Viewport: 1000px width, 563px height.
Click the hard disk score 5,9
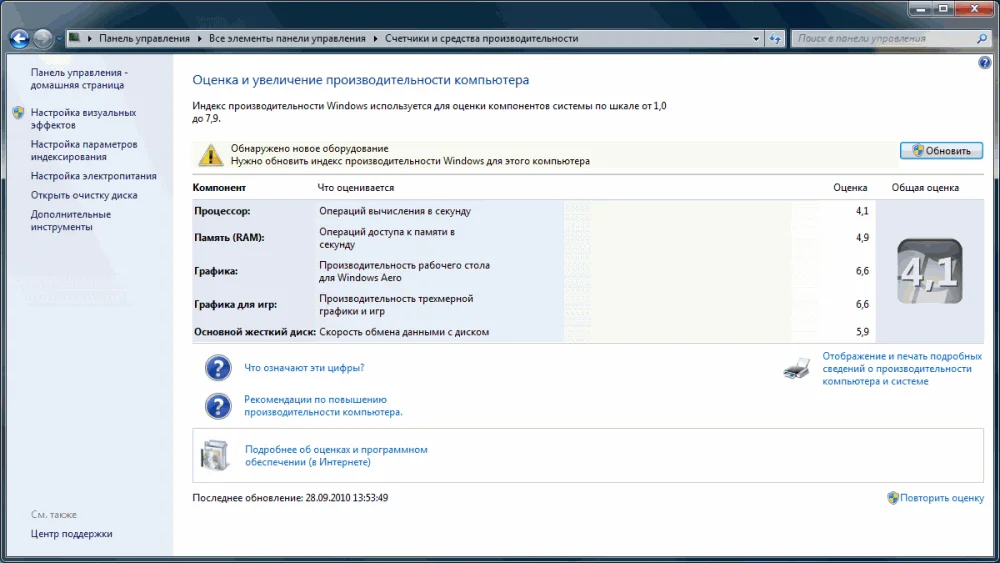click(862, 332)
